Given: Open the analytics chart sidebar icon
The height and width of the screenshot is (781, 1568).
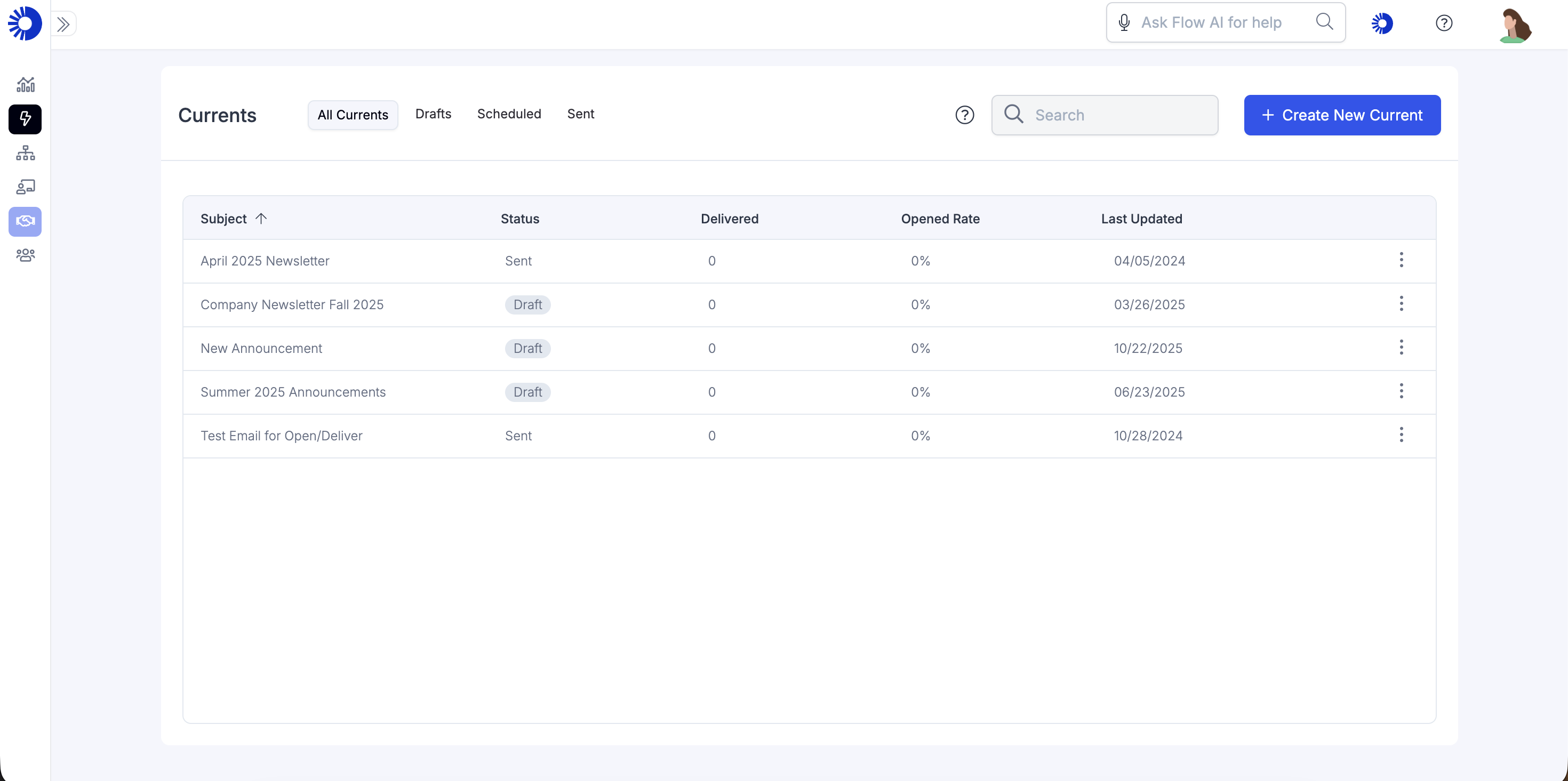Looking at the screenshot, I should pyautogui.click(x=25, y=85).
